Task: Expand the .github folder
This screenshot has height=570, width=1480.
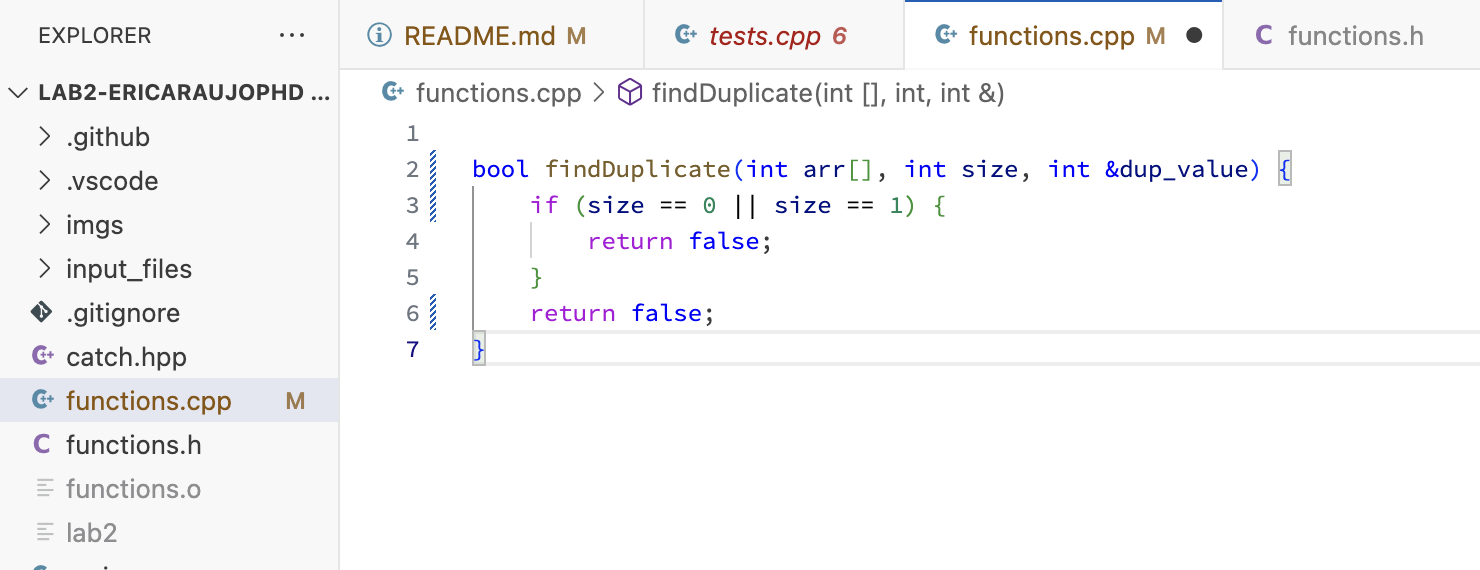Action: point(44,137)
